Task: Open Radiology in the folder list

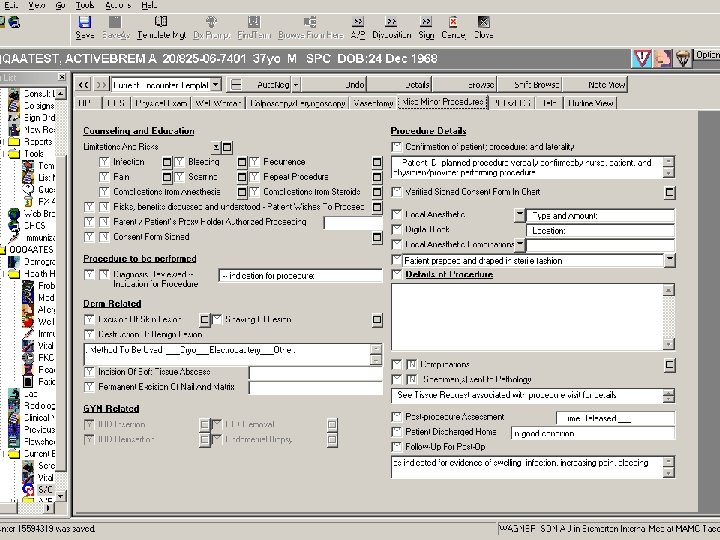Action: point(34,405)
